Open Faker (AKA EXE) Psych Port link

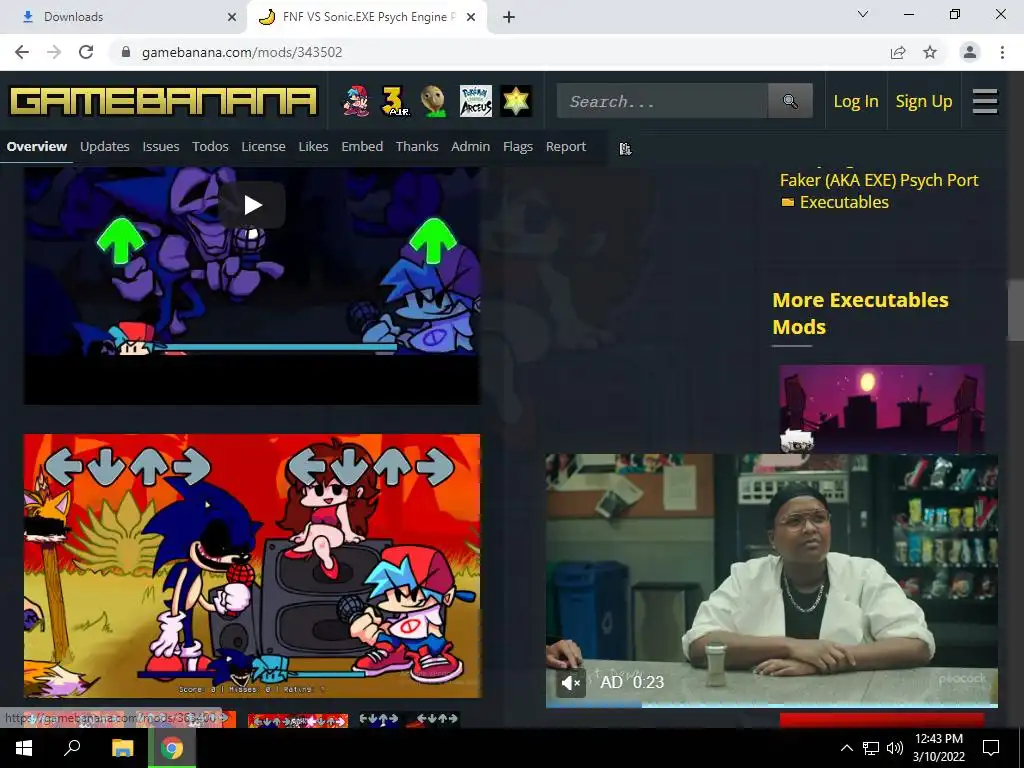(x=879, y=180)
